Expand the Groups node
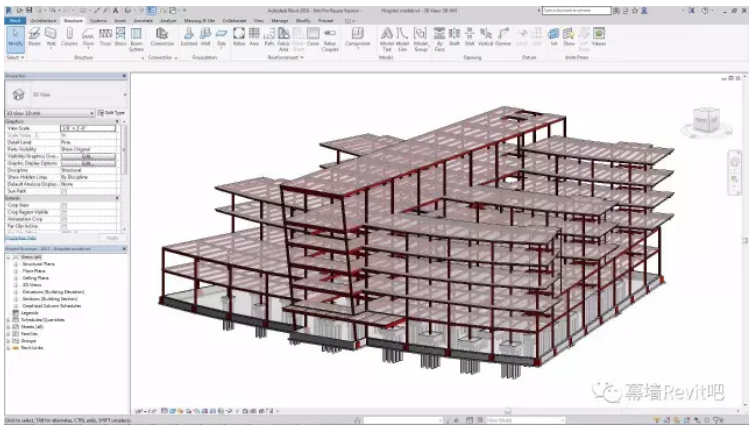 tap(8, 341)
